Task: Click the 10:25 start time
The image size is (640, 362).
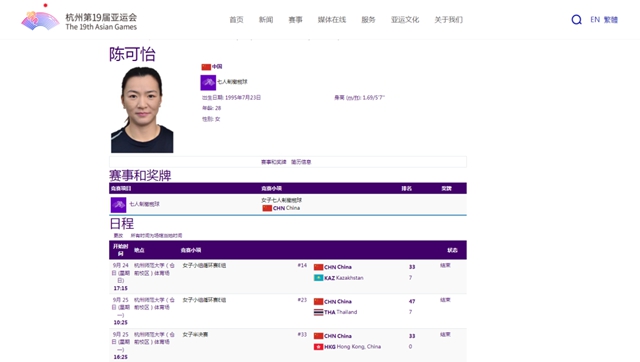Action: tap(120, 322)
